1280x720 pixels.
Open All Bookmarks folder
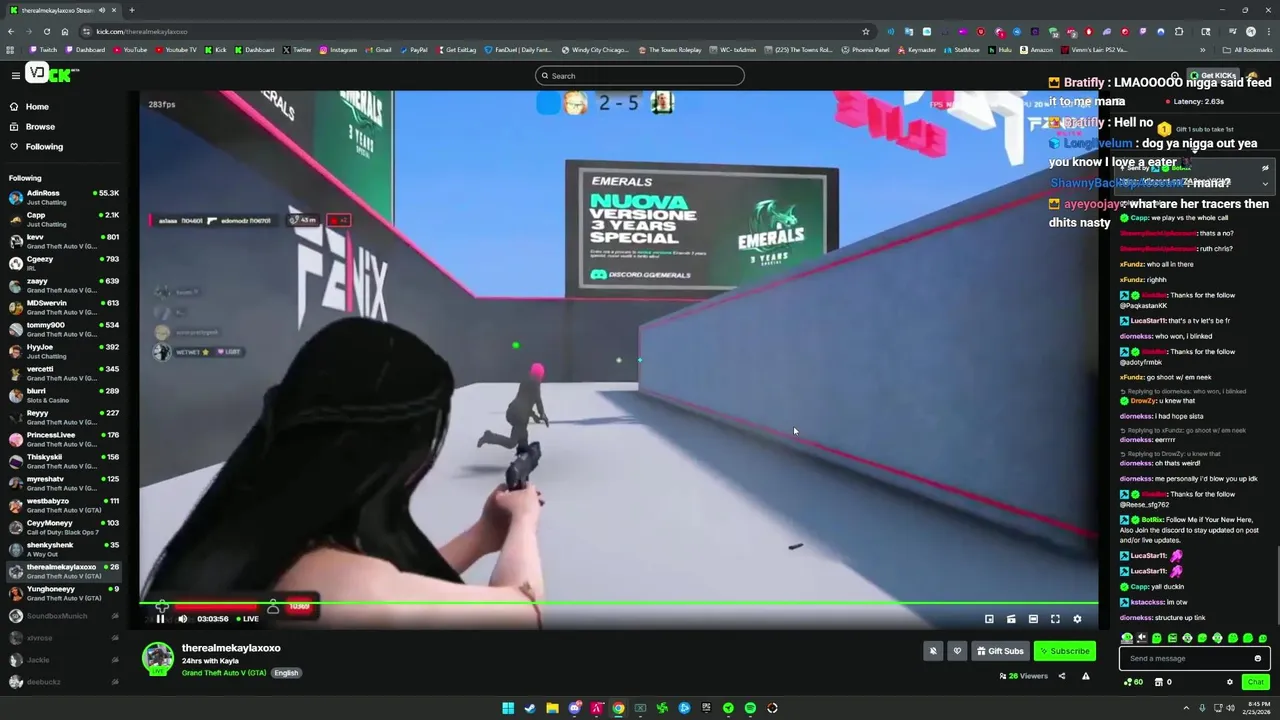(x=1247, y=50)
